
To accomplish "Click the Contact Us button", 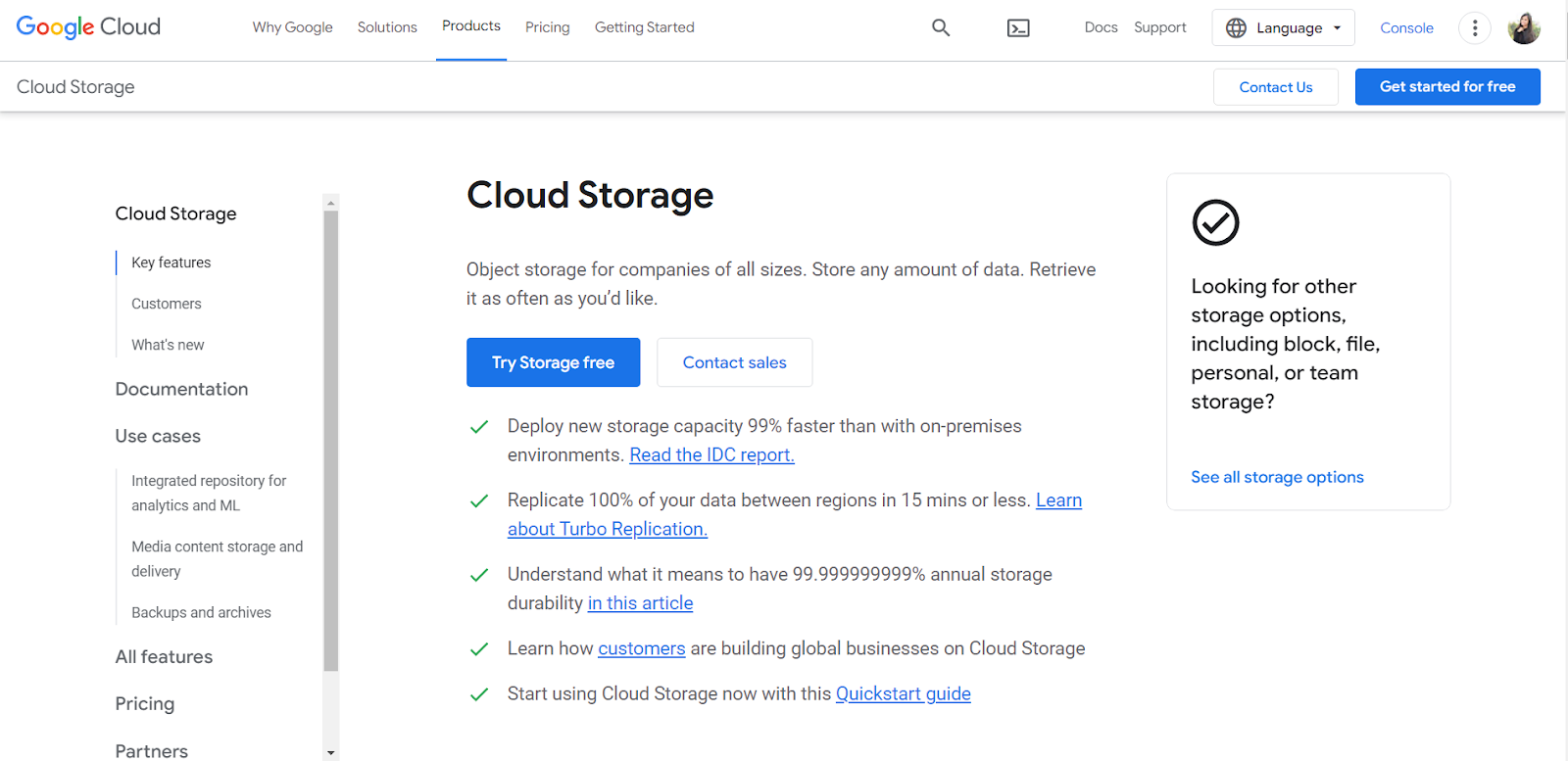I will point(1276,87).
